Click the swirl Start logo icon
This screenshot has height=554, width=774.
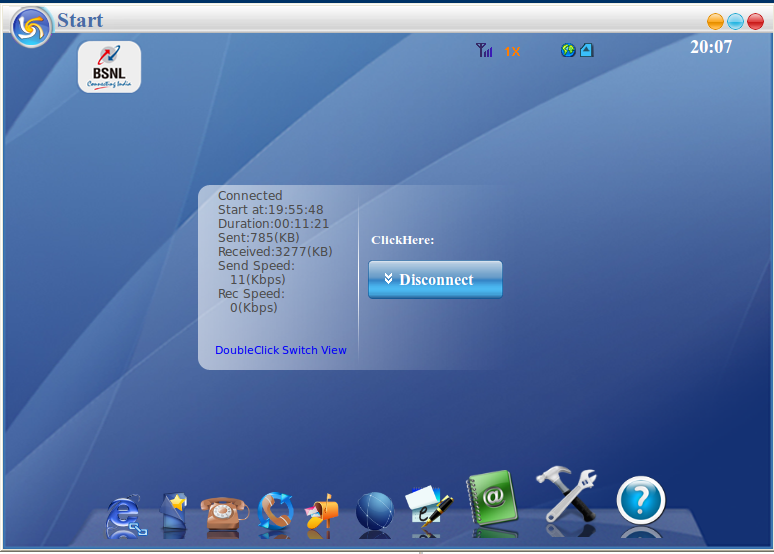click(31, 27)
